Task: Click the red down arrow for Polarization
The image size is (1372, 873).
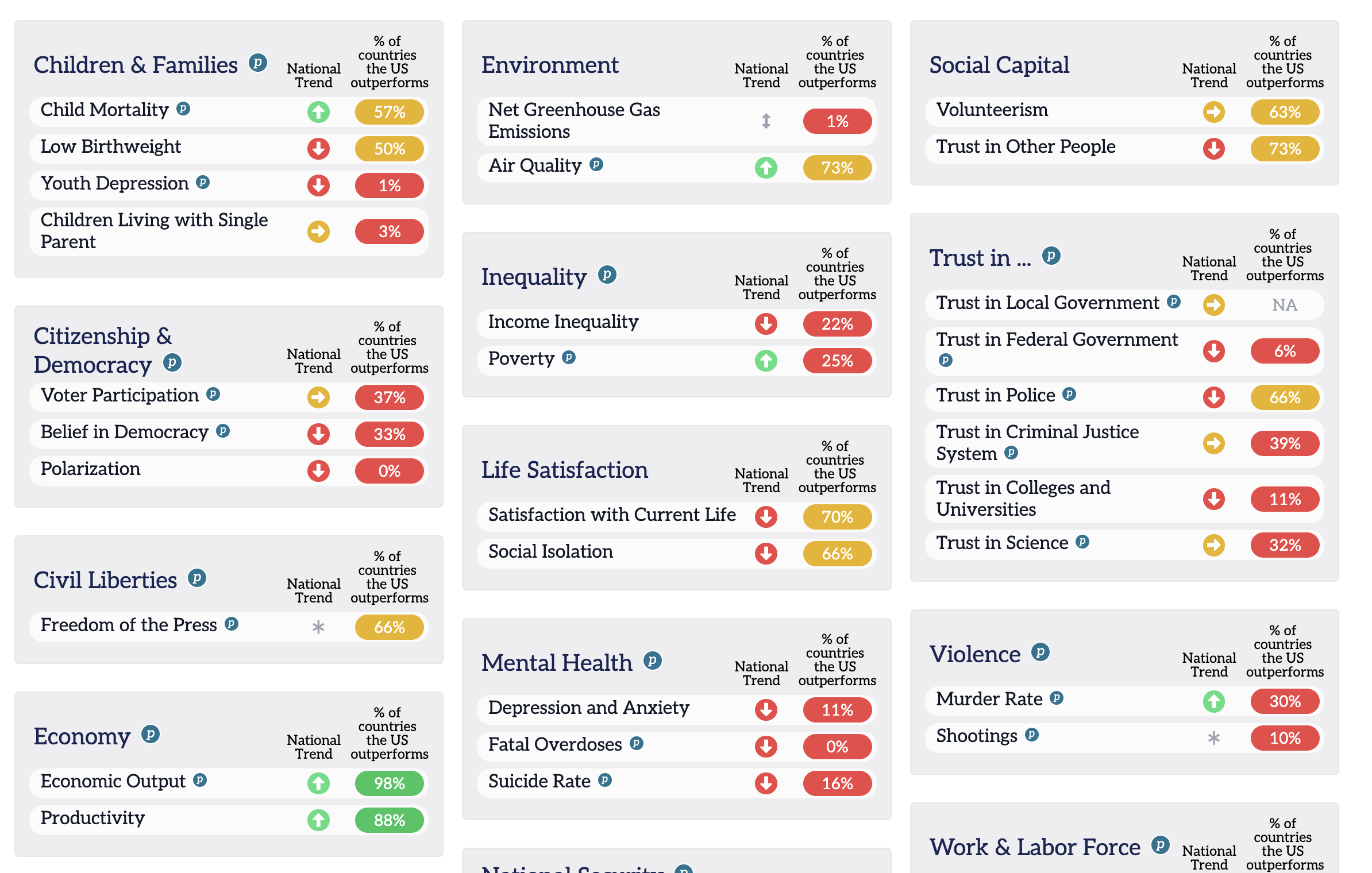Action: point(318,471)
